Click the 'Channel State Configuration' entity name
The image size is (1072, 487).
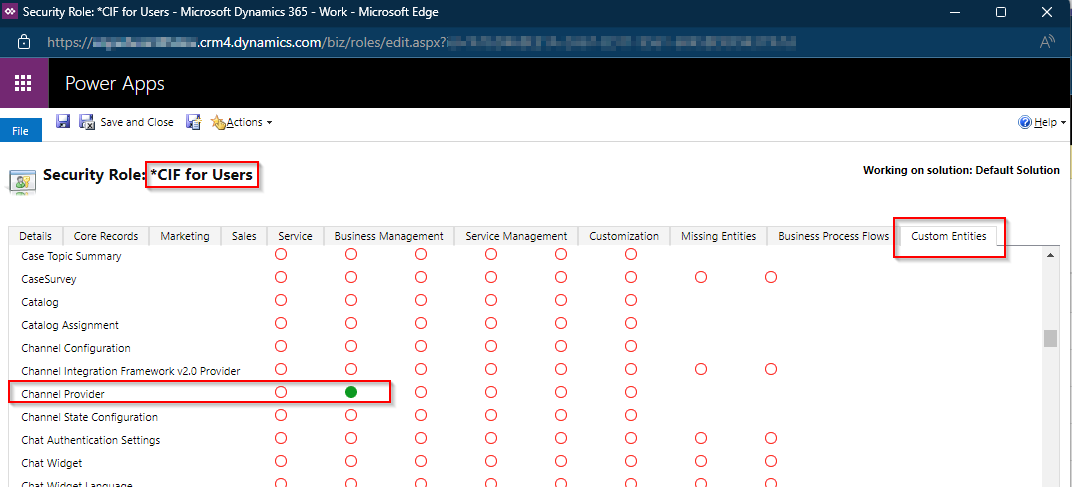[90, 417]
